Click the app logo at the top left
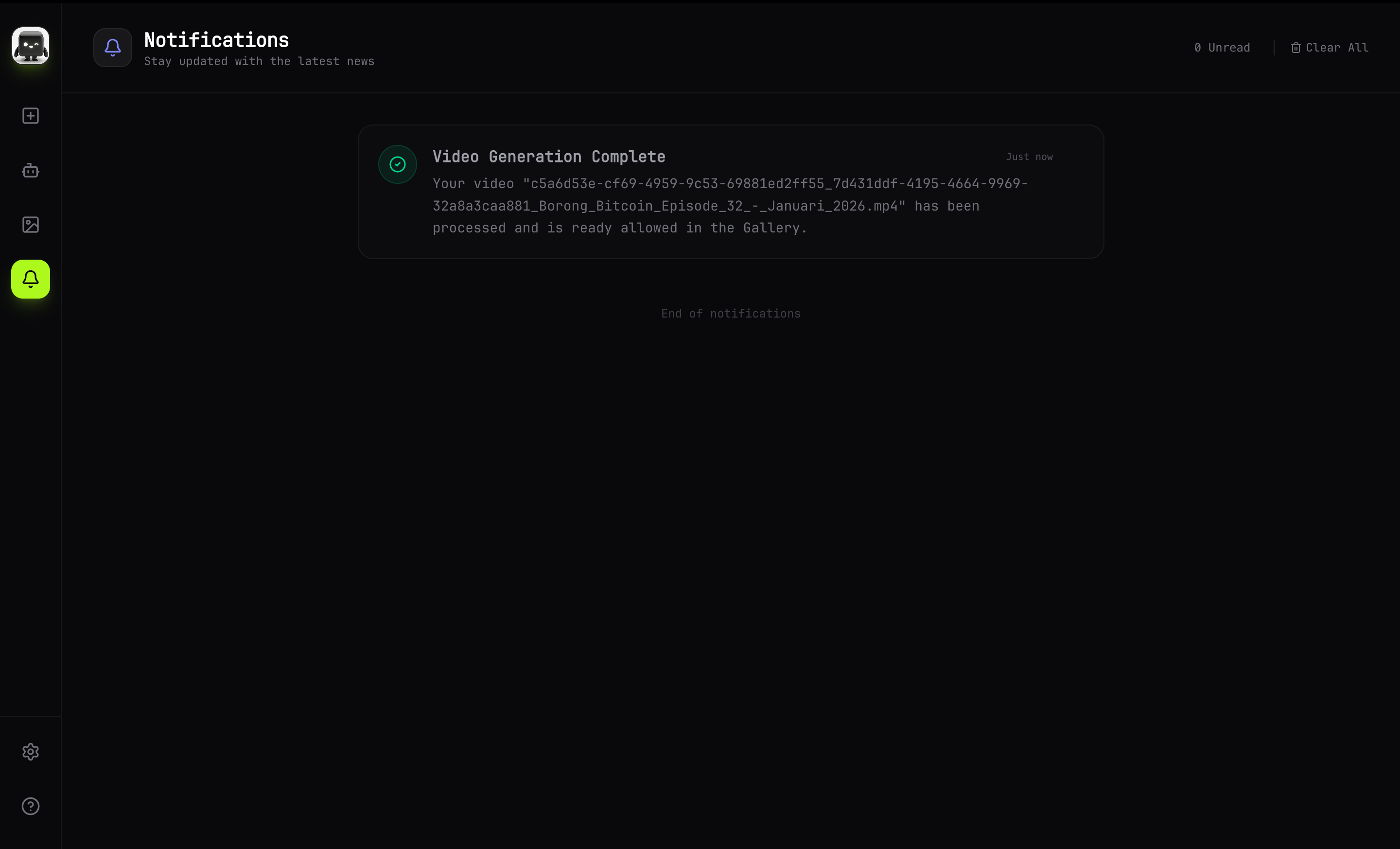Image resolution: width=1400 pixels, height=849 pixels. pyautogui.click(x=30, y=45)
